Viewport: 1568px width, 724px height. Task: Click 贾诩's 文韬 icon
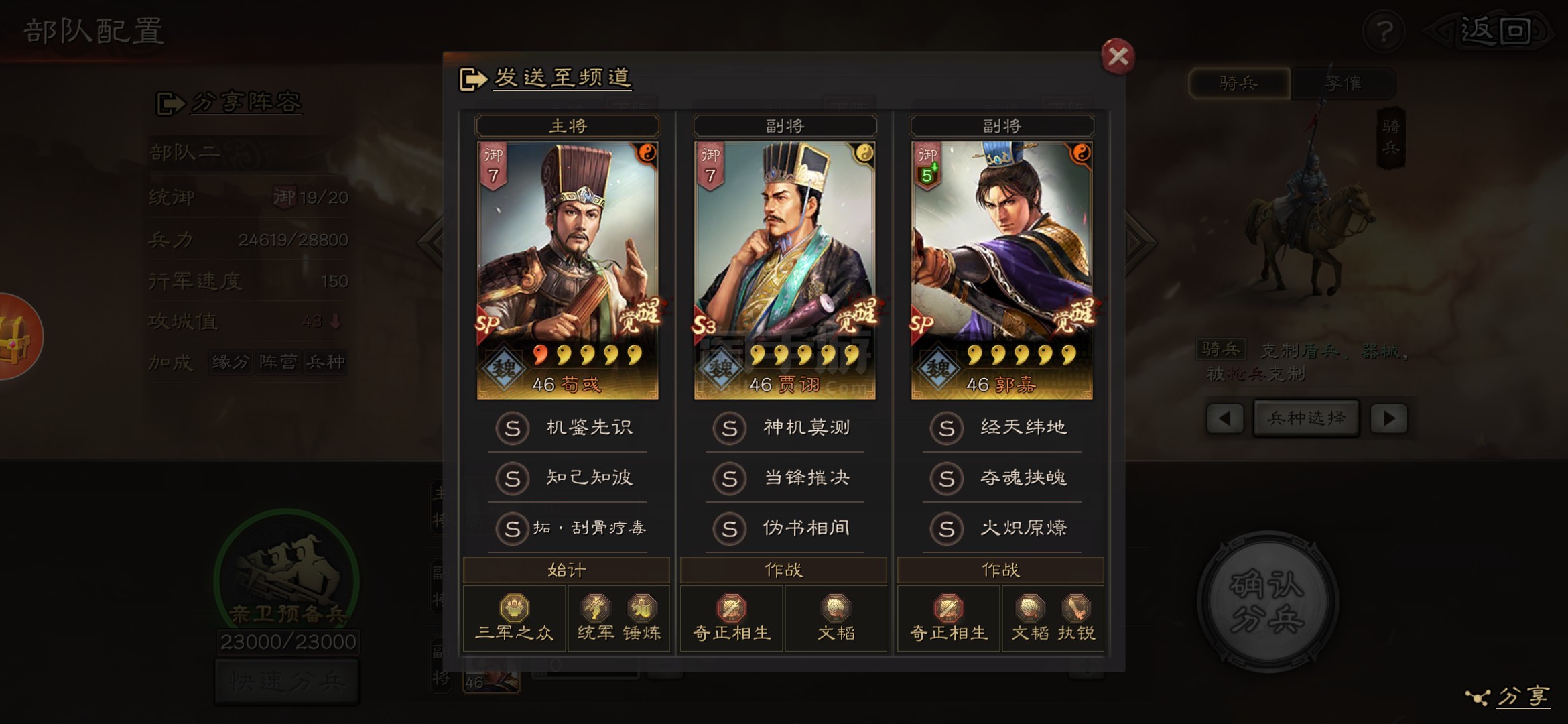836,608
